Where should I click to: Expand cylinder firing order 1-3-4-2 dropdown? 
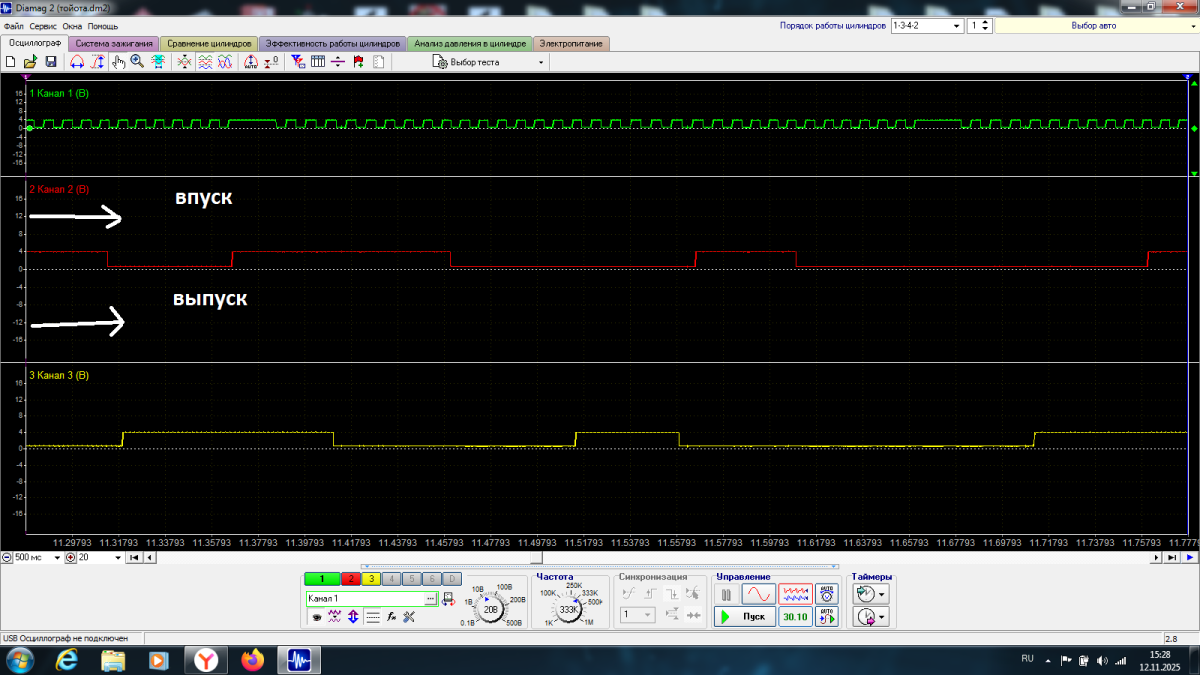957,26
